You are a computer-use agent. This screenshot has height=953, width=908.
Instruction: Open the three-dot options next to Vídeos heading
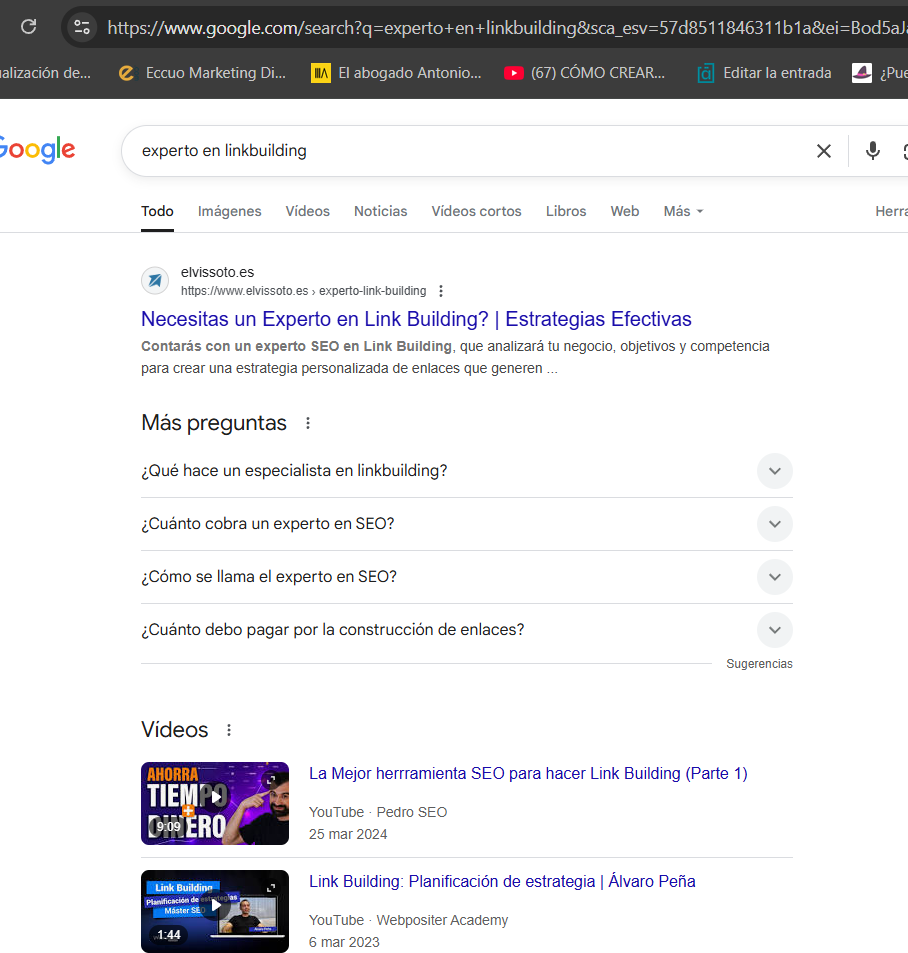click(x=229, y=730)
